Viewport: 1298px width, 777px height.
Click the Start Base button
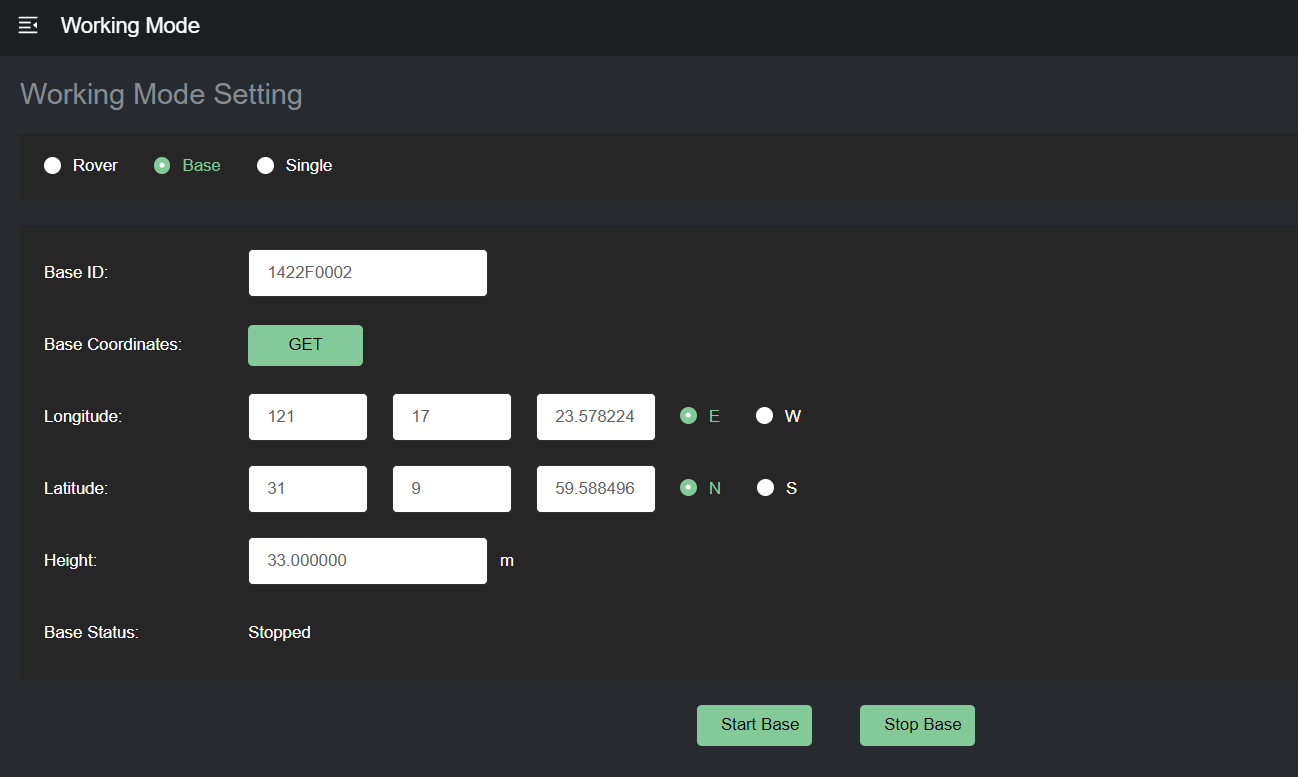pos(754,725)
